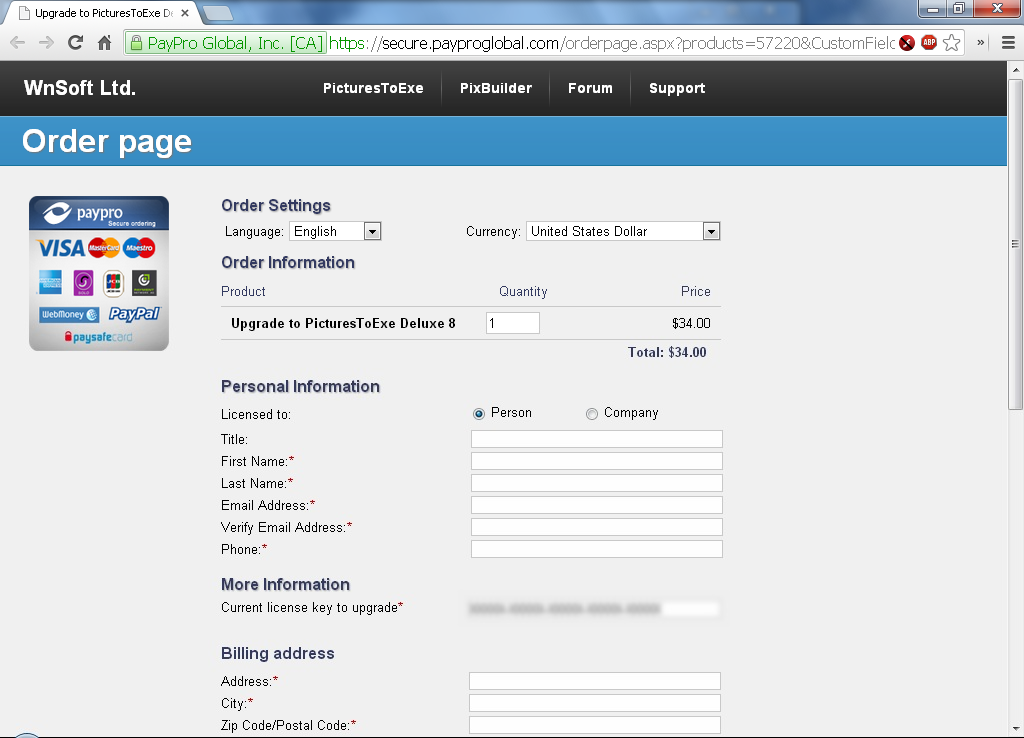The height and width of the screenshot is (738, 1024).
Task: Click the paysafecard logo
Action: point(98,337)
